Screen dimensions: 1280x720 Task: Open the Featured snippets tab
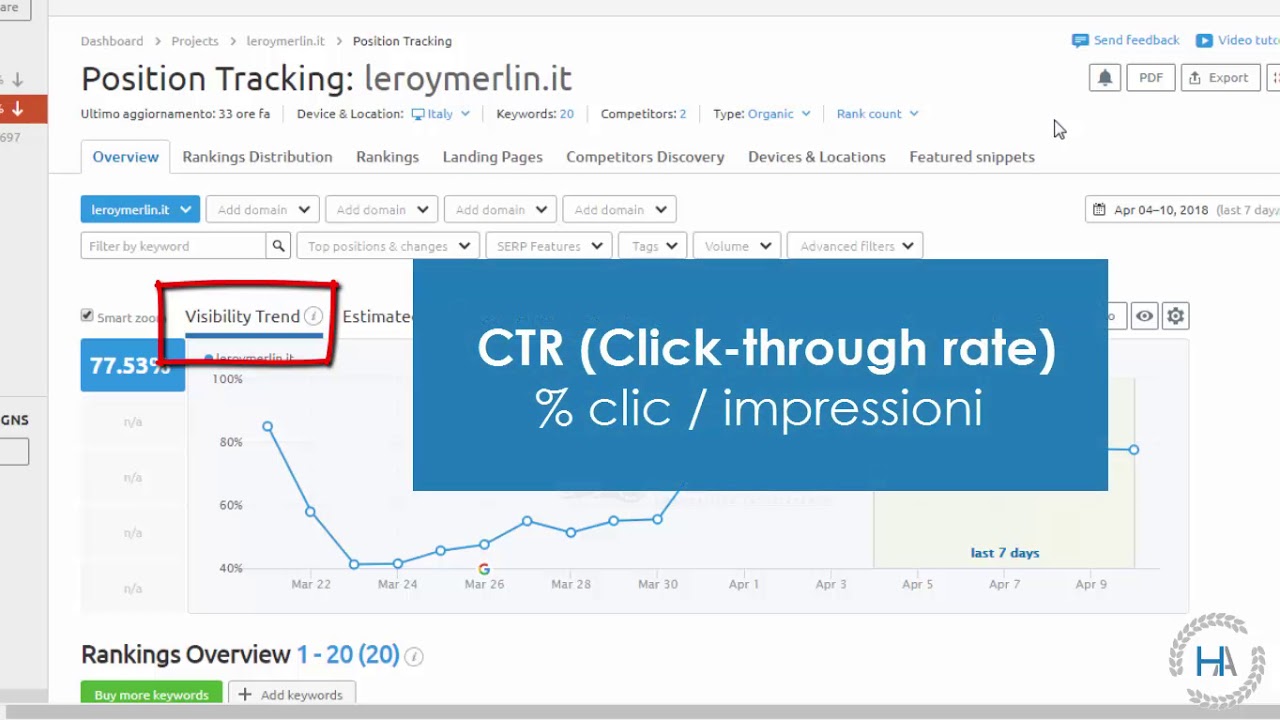coord(972,157)
